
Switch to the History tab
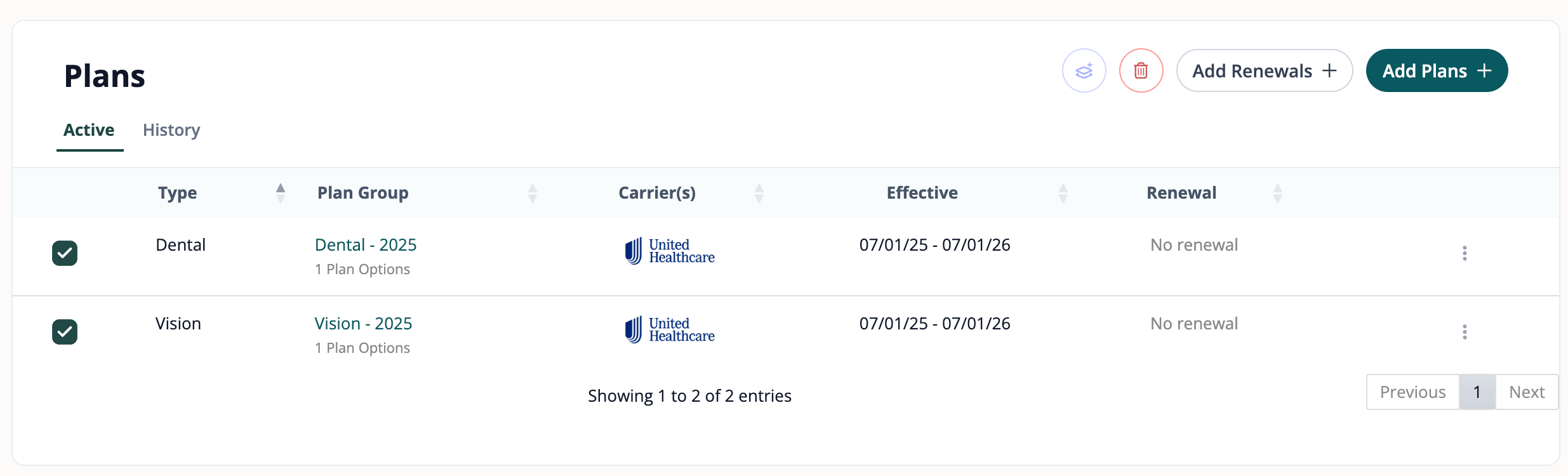click(171, 130)
